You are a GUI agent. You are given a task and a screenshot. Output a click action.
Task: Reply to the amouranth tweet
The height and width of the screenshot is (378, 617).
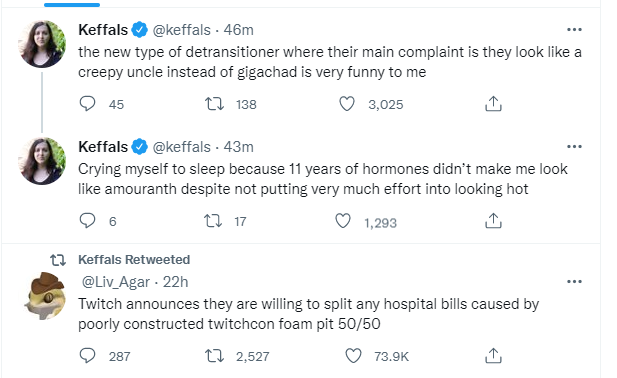pos(87,221)
